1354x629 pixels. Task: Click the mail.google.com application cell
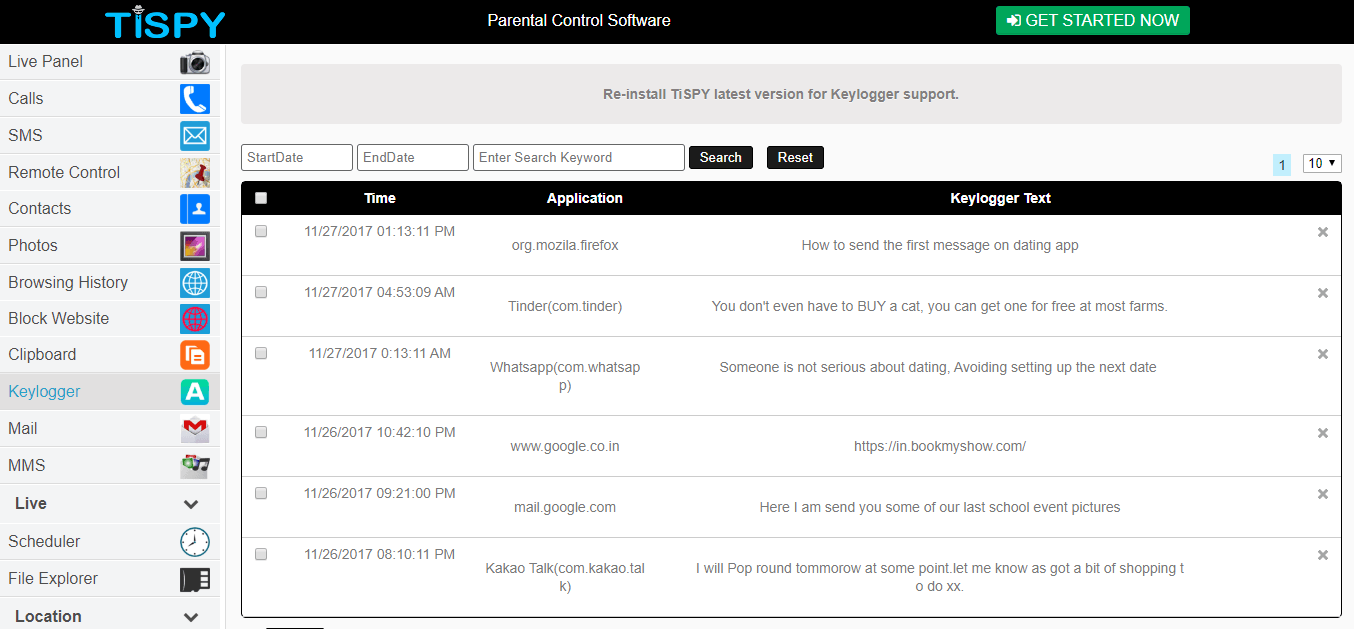click(x=565, y=507)
